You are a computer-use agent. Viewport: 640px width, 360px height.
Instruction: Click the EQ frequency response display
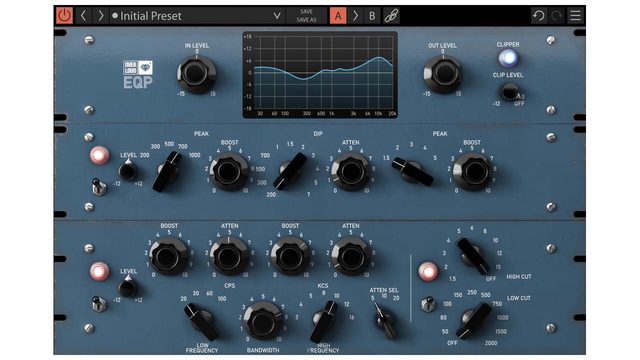[x=320, y=75]
